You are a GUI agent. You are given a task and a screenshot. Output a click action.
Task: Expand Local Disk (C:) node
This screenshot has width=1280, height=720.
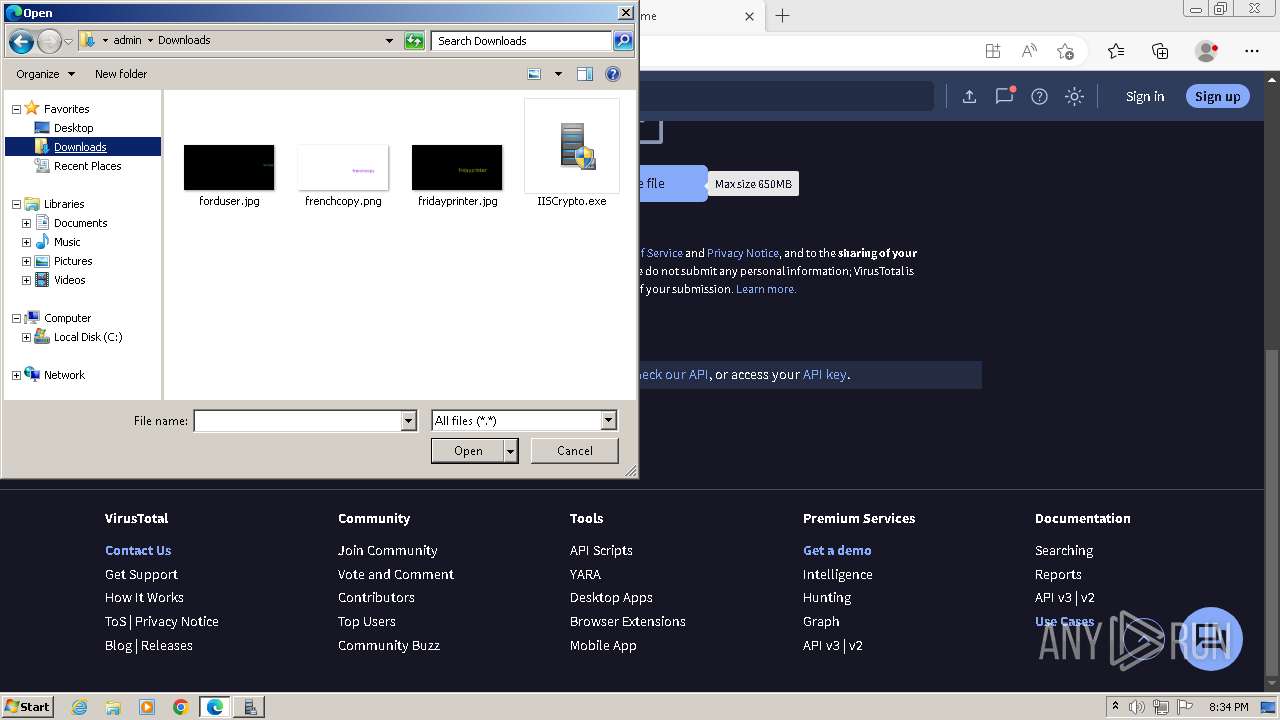click(26, 337)
